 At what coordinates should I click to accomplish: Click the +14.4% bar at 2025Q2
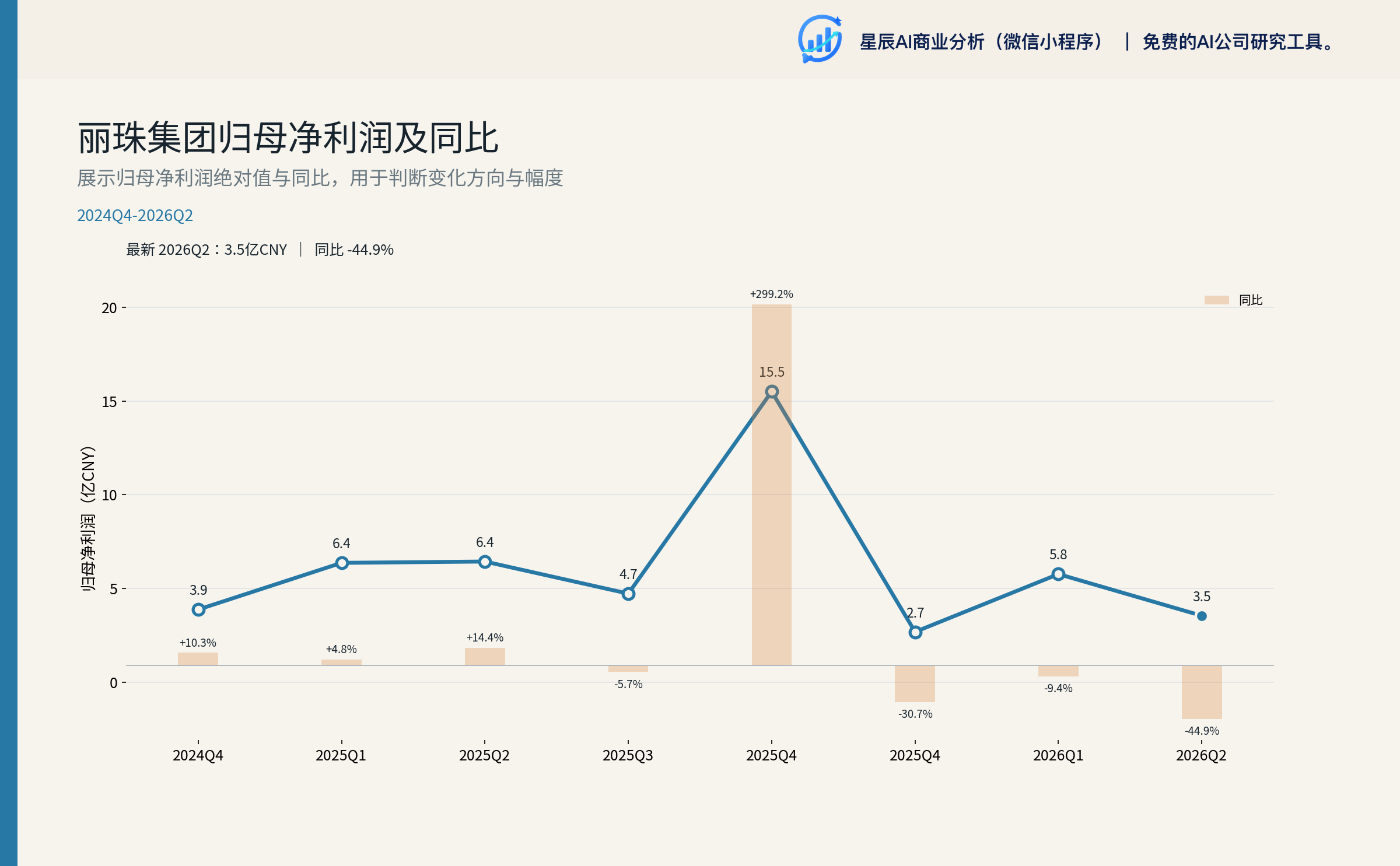[x=485, y=656]
